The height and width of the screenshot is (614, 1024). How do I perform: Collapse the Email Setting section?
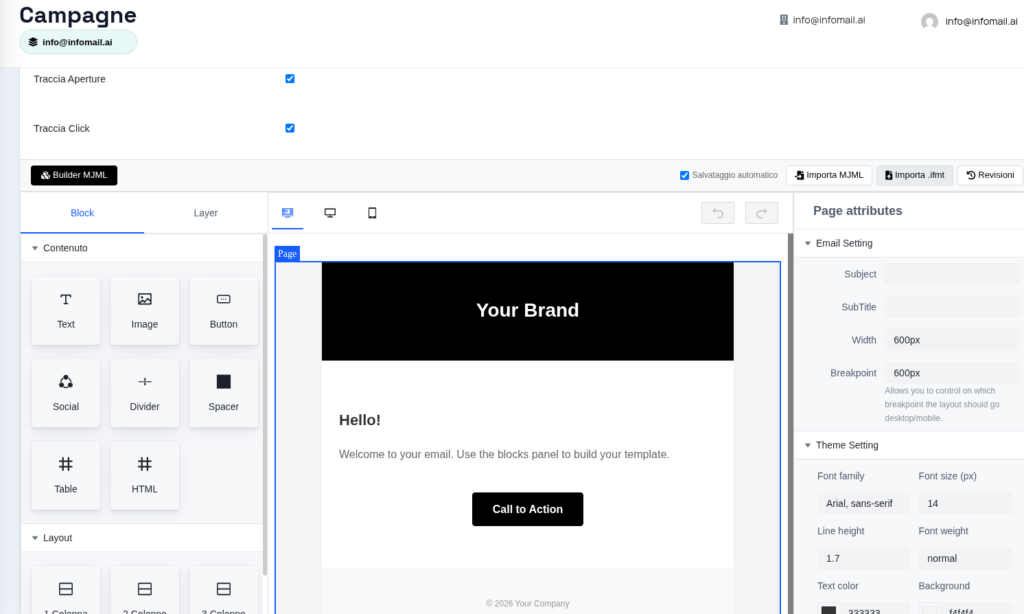click(x=808, y=243)
